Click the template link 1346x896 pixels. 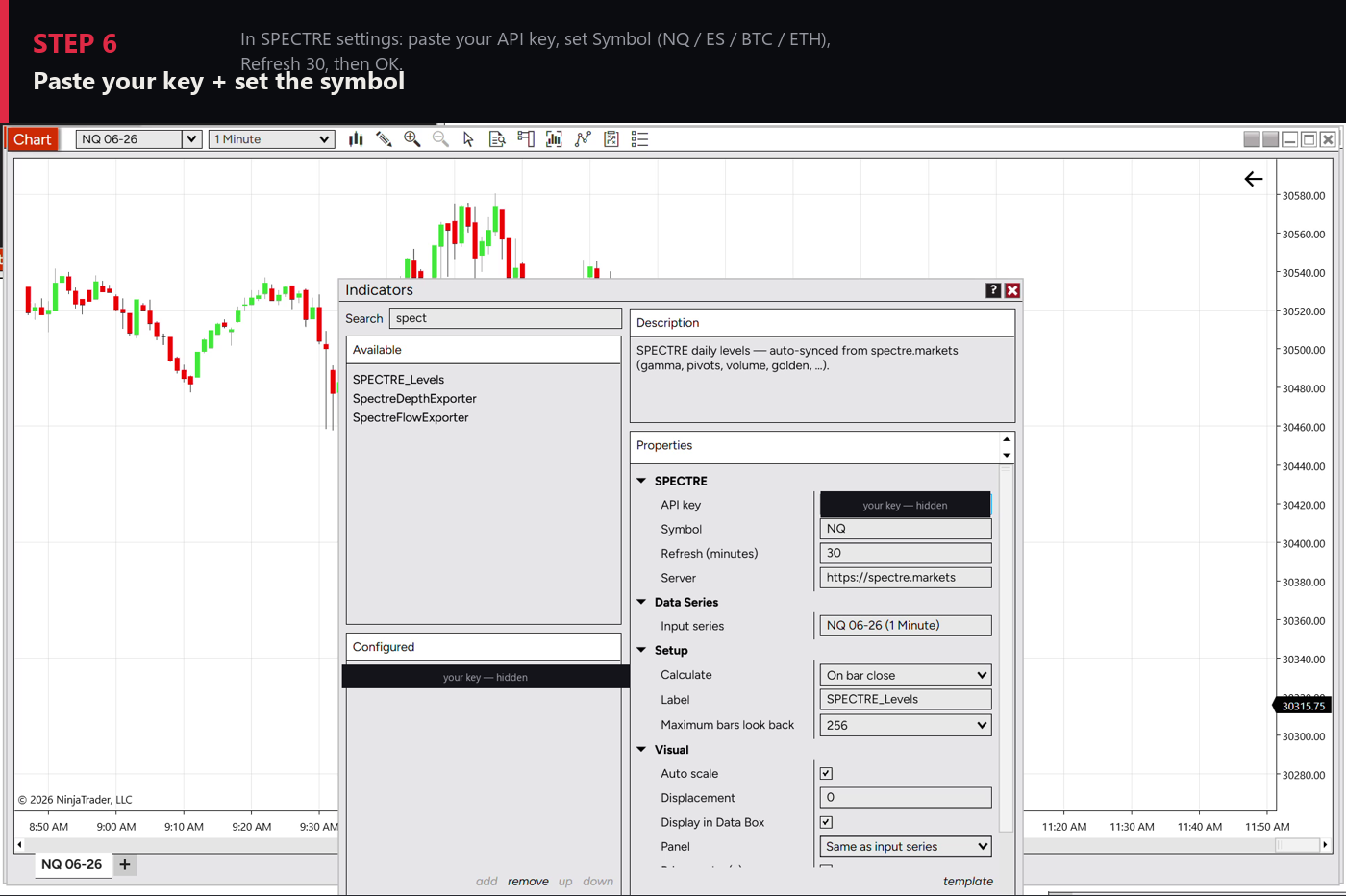pos(967,882)
